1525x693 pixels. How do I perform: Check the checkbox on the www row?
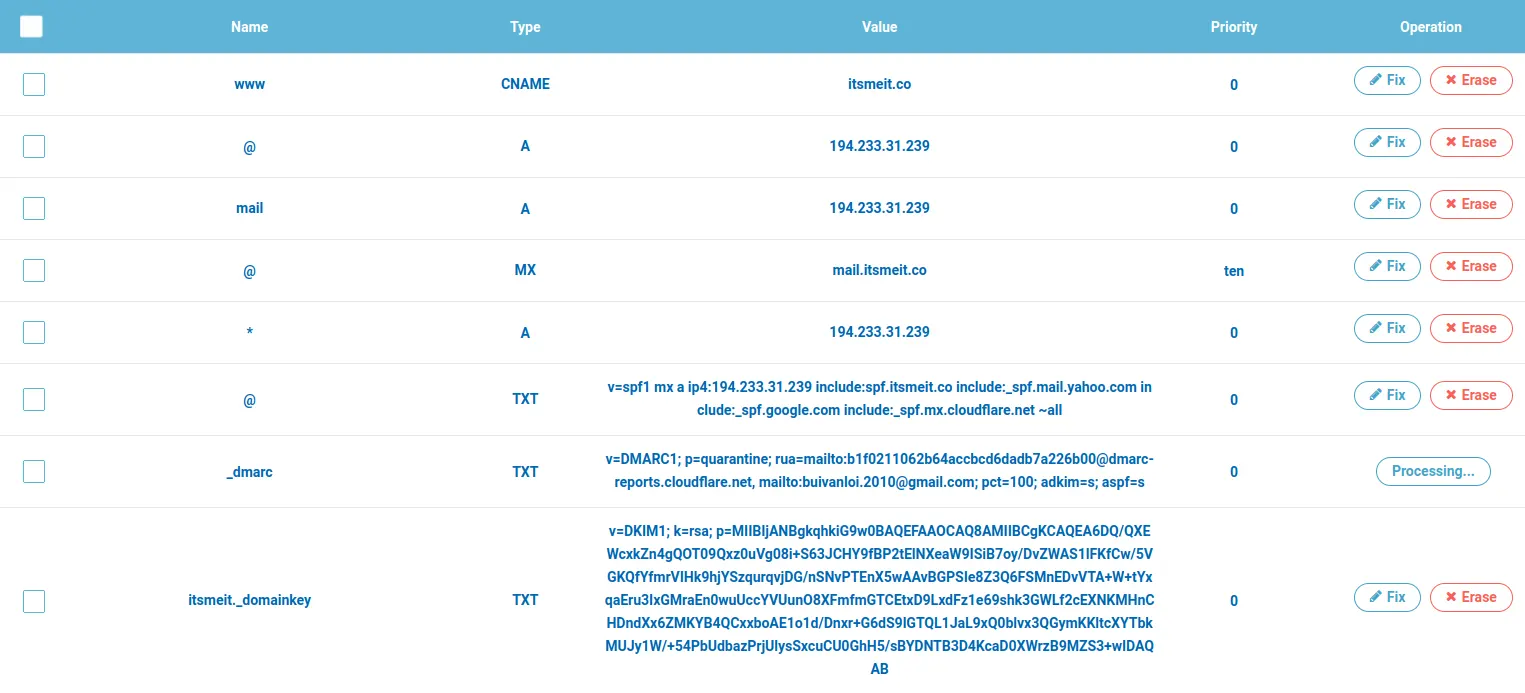pyautogui.click(x=33, y=84)
